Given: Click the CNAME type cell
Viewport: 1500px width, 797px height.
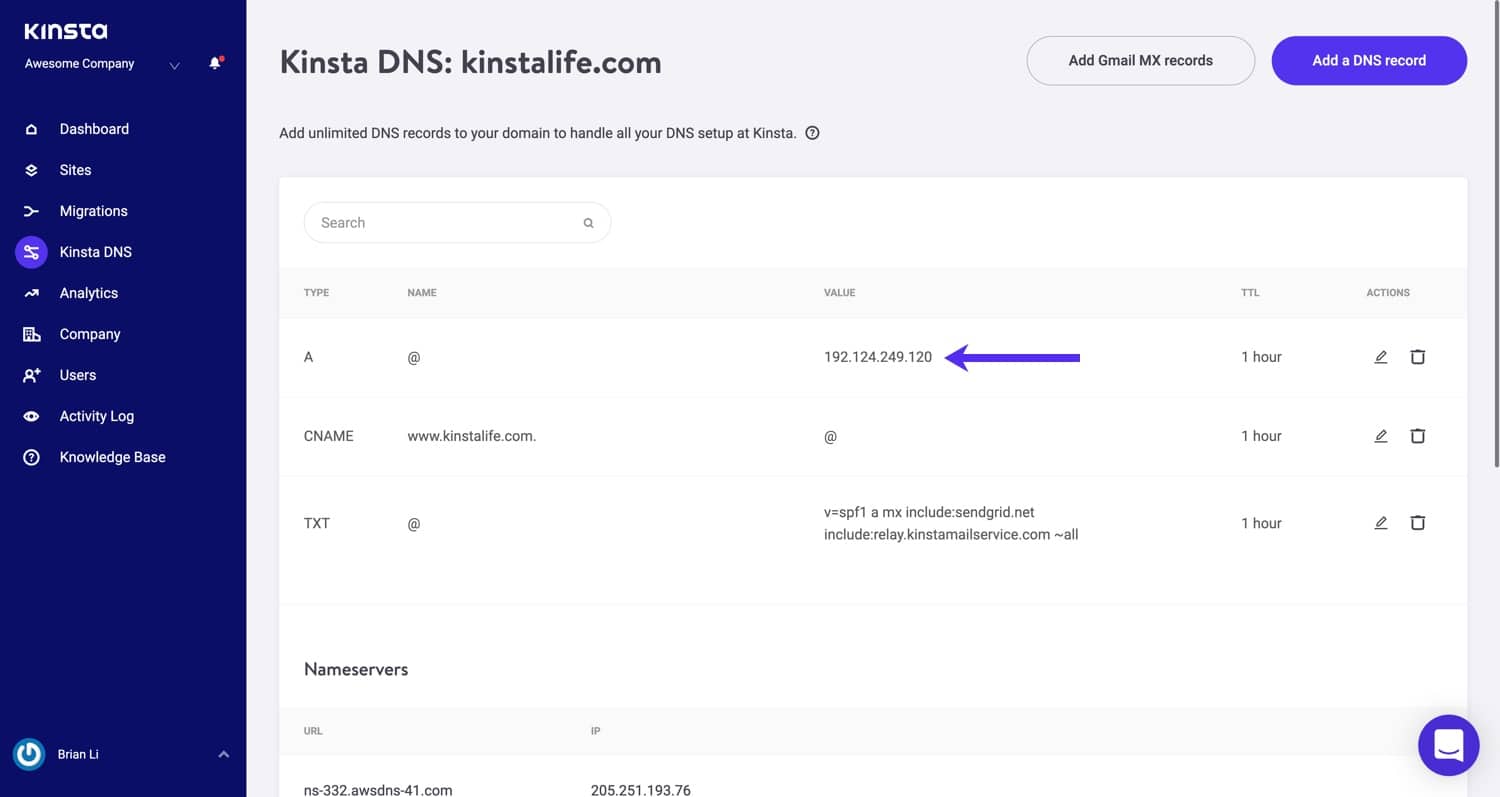Looking at the screenshot, I should (x=329, y=436).
